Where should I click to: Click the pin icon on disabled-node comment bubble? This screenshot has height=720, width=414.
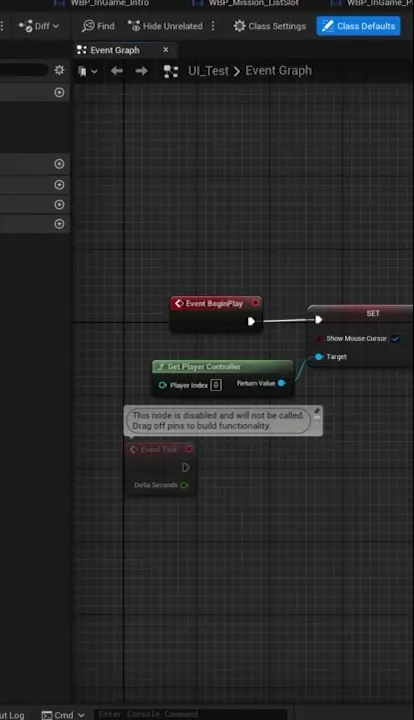[317, 411]
